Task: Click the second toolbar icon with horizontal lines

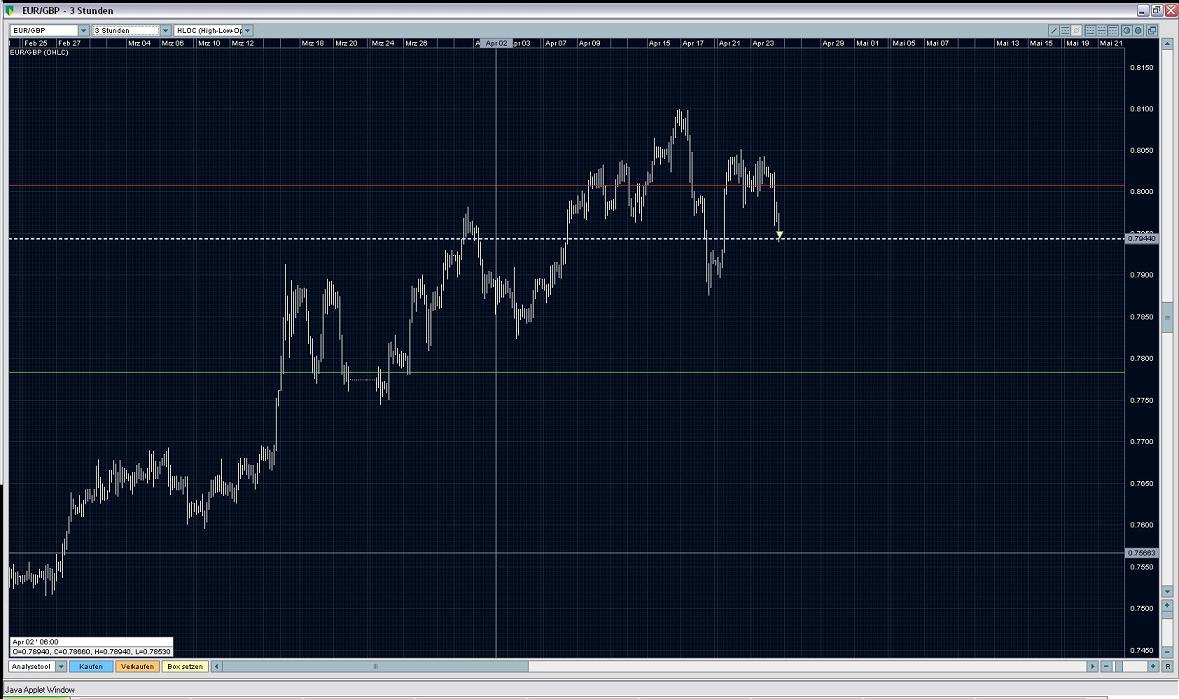Action: click(1065, 30)
